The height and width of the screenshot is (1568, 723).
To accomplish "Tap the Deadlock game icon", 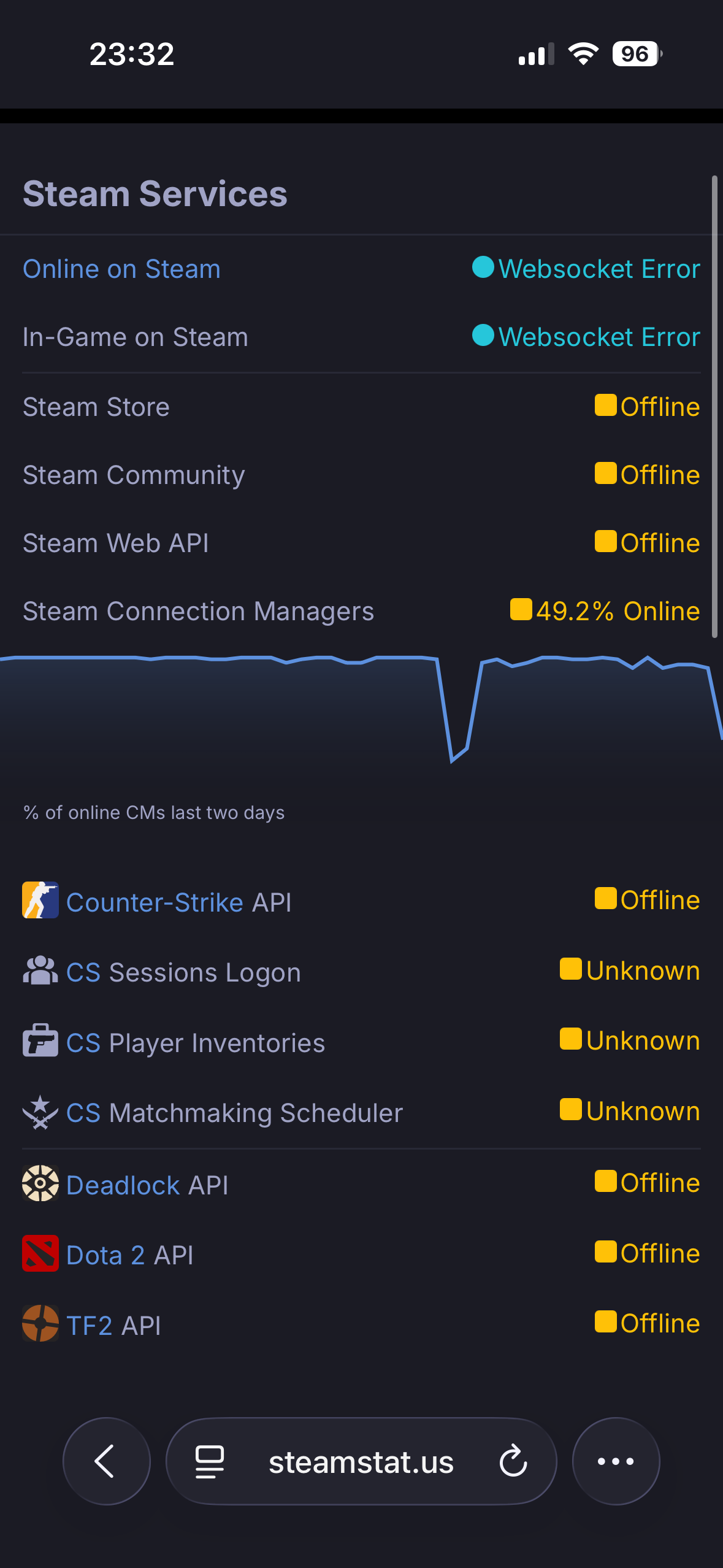I will tap(40, 1183).
